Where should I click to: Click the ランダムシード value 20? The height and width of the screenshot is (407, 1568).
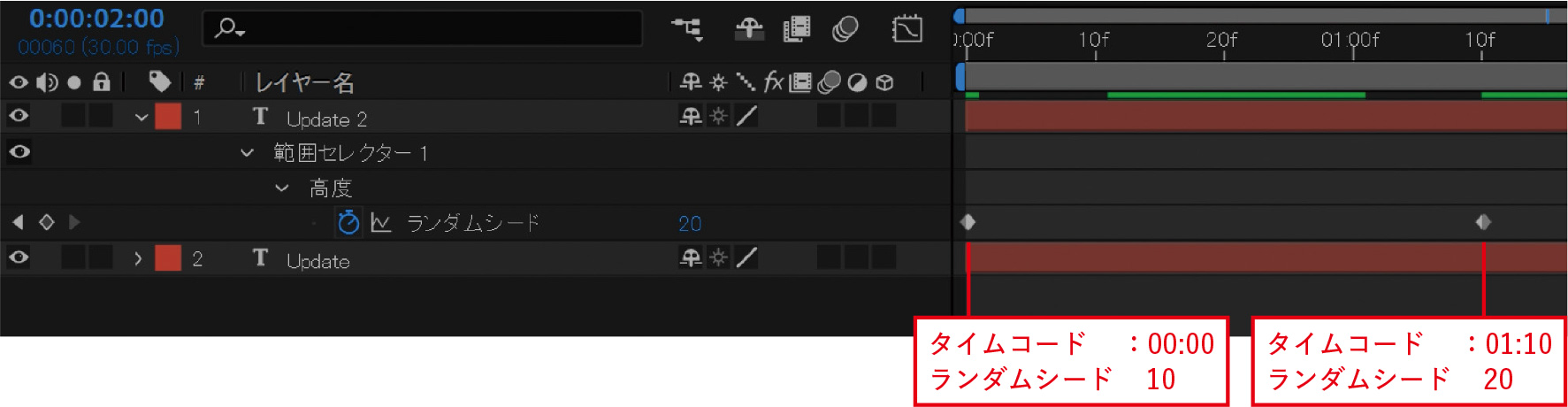690,223
